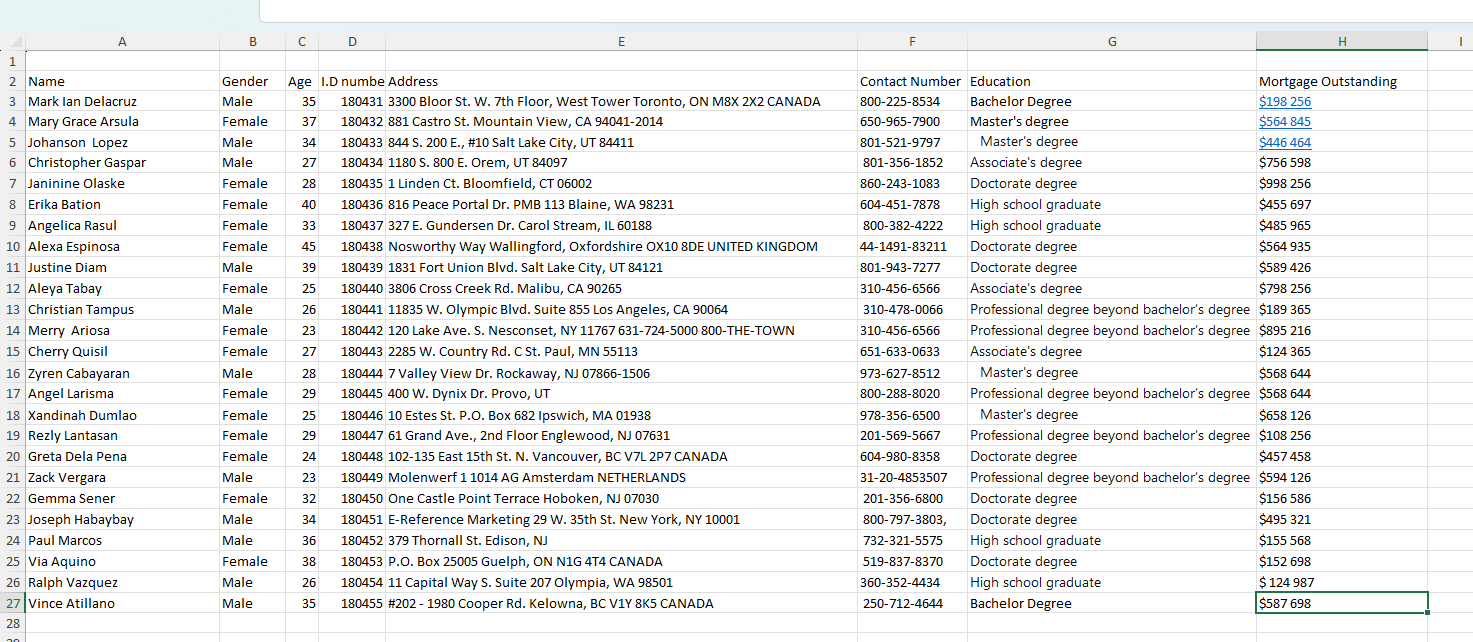Screen dimensions: 1473x642
Task: Select row 28 header
Action: (x=13, y=623)
